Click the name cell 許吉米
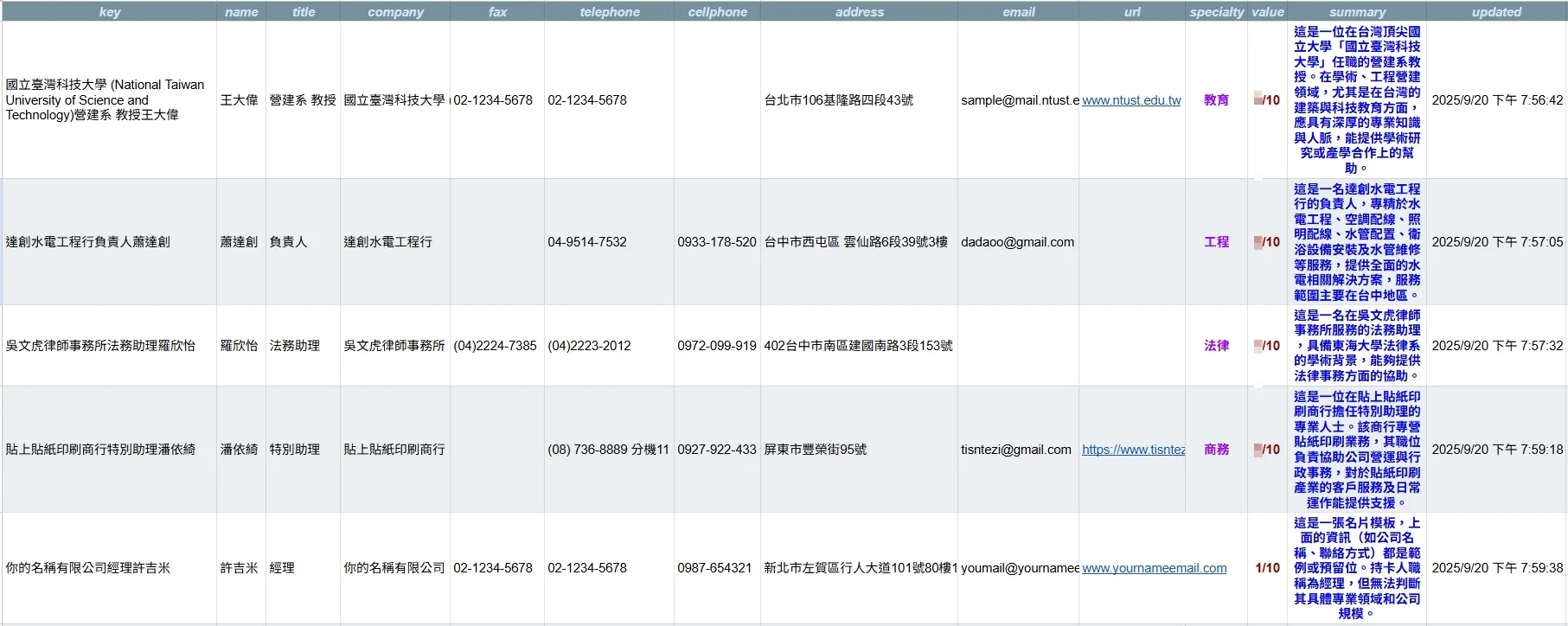This screenshot has width=1568, height=626. 240,568
